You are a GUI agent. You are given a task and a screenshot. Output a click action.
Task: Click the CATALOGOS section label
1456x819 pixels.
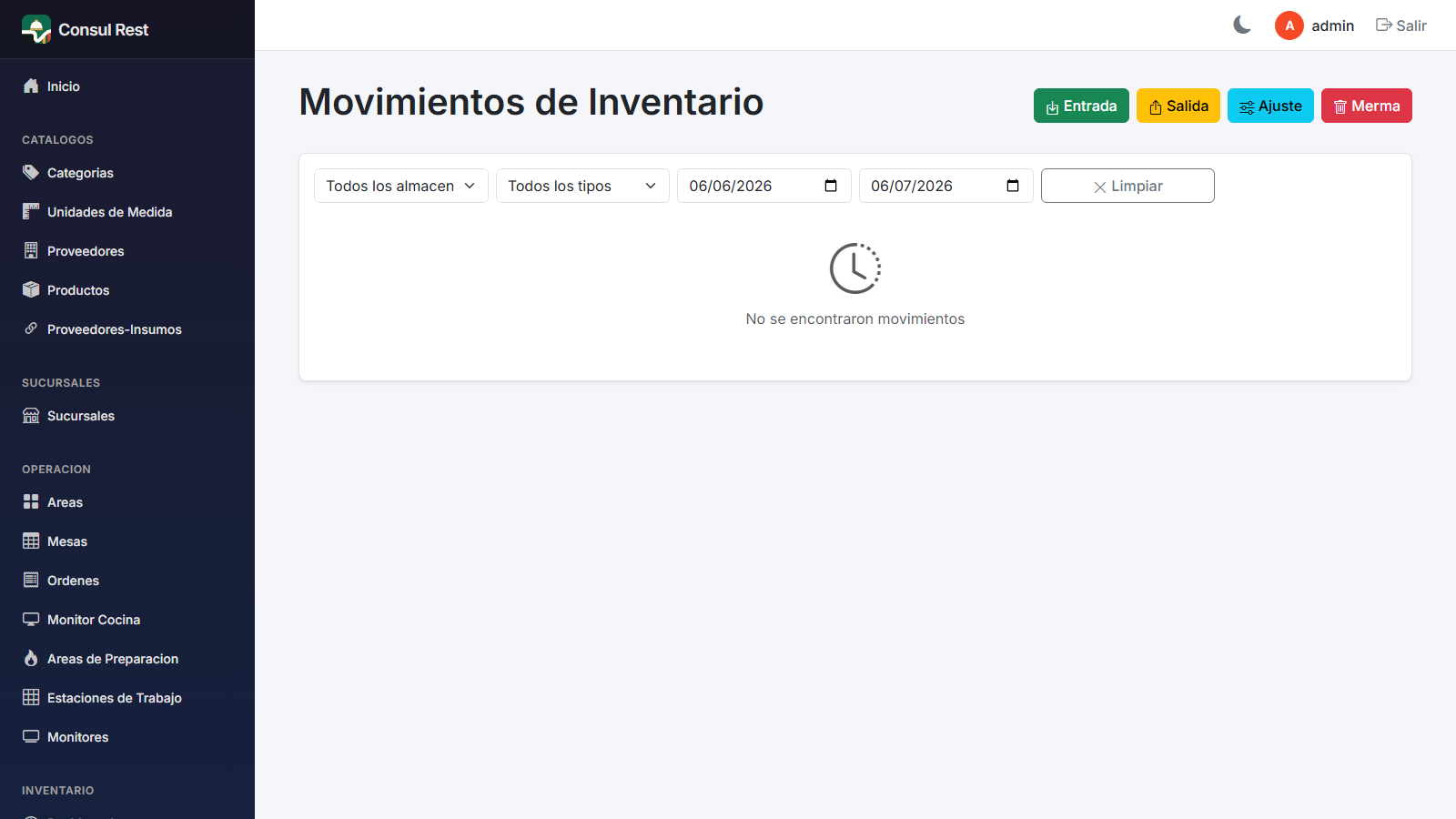[57, 139]
